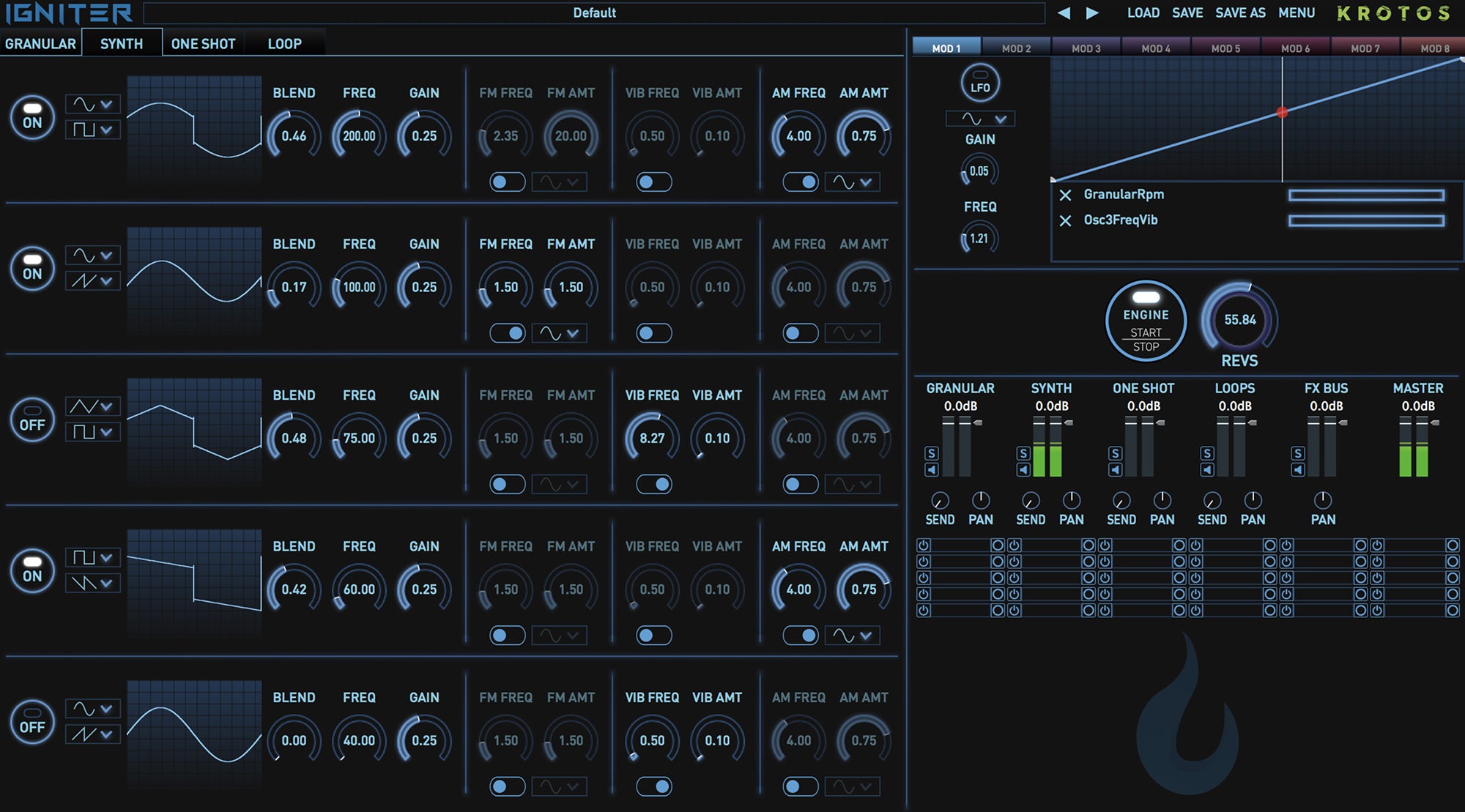1465x812 pixels.
Task: Open the first oscillator's waveform dropdown
Action: pos(93,104)
